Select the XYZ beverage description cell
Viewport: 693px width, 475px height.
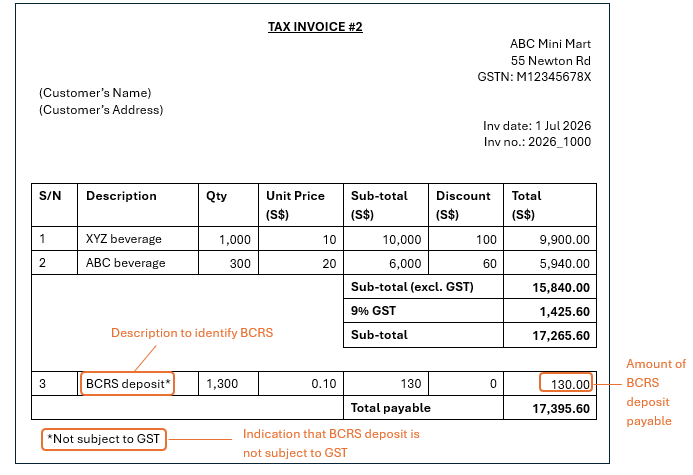(124, 239)
